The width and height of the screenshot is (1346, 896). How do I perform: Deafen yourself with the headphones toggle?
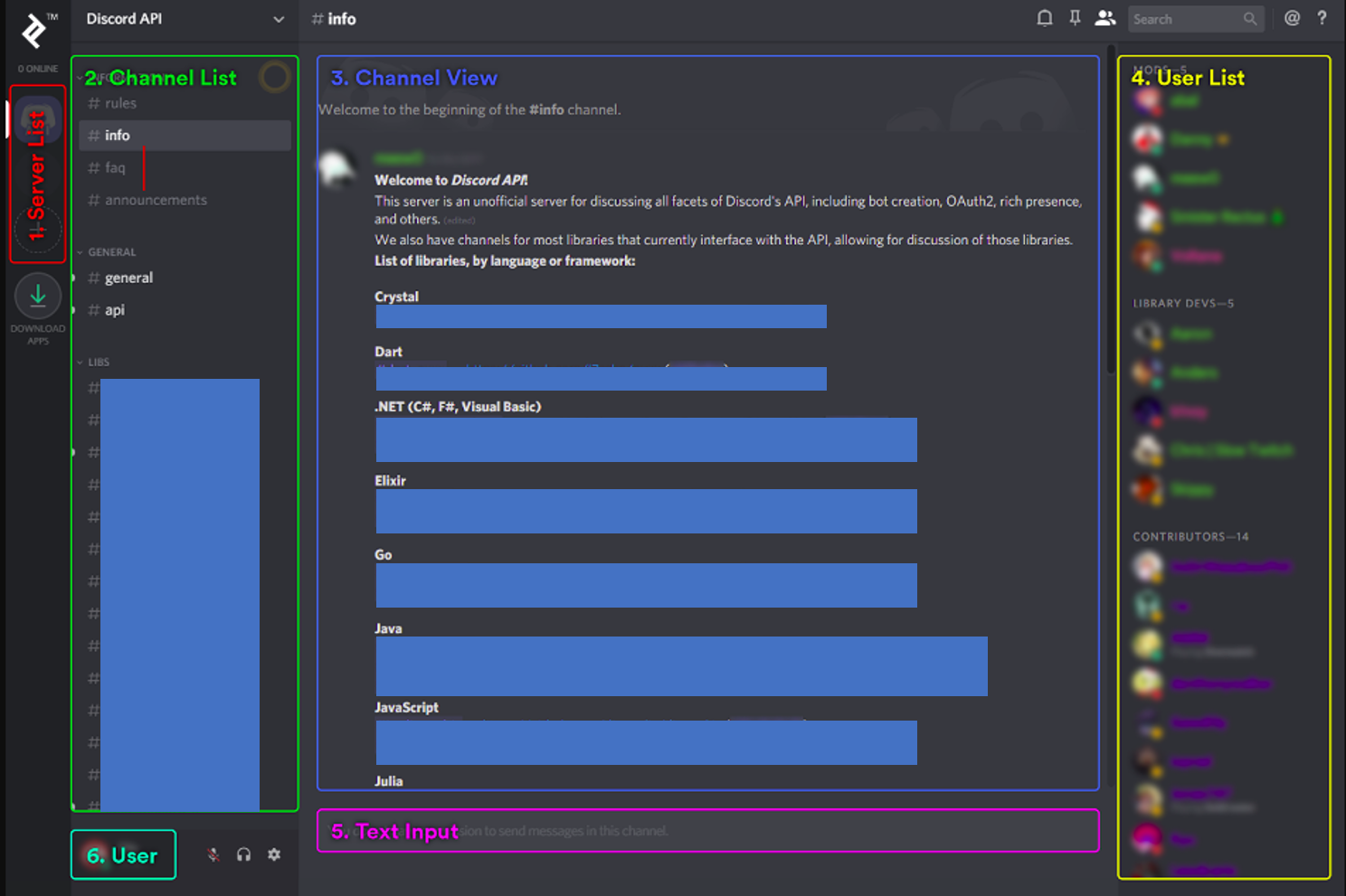tap(243, 854)
